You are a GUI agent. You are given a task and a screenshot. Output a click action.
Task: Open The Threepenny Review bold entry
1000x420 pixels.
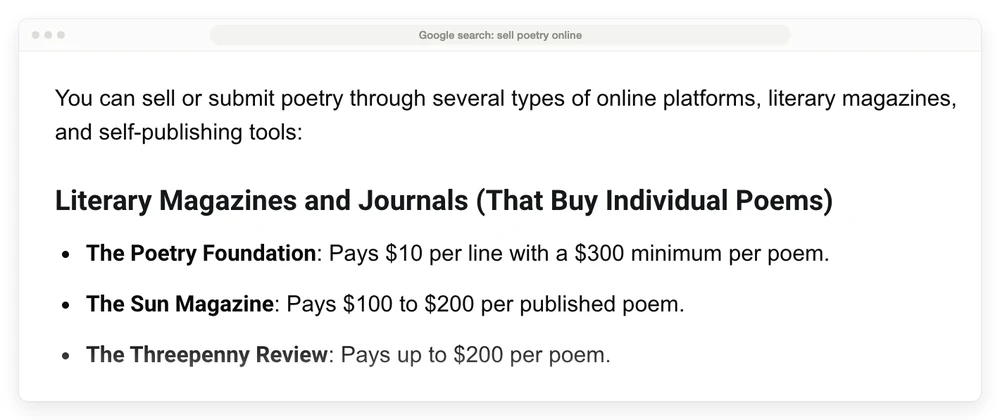[x=207, y=354]
